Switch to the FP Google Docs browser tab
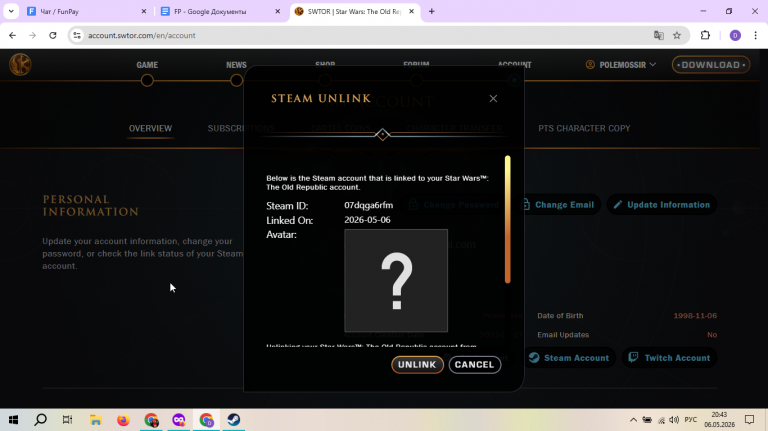This screenshot has height=431, width=768. pos(215,11)
